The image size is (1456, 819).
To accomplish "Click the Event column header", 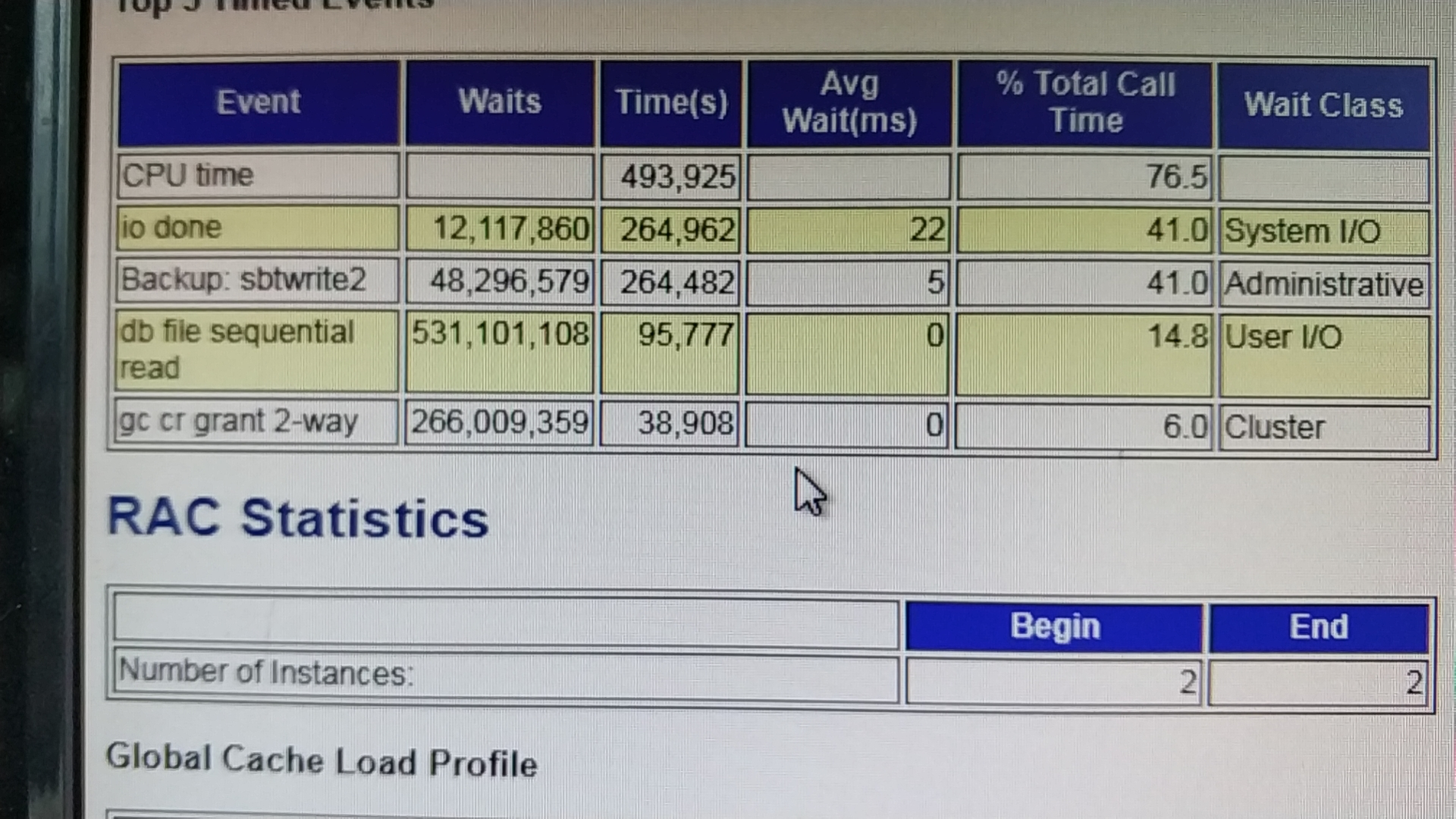I will coord(258,102).
